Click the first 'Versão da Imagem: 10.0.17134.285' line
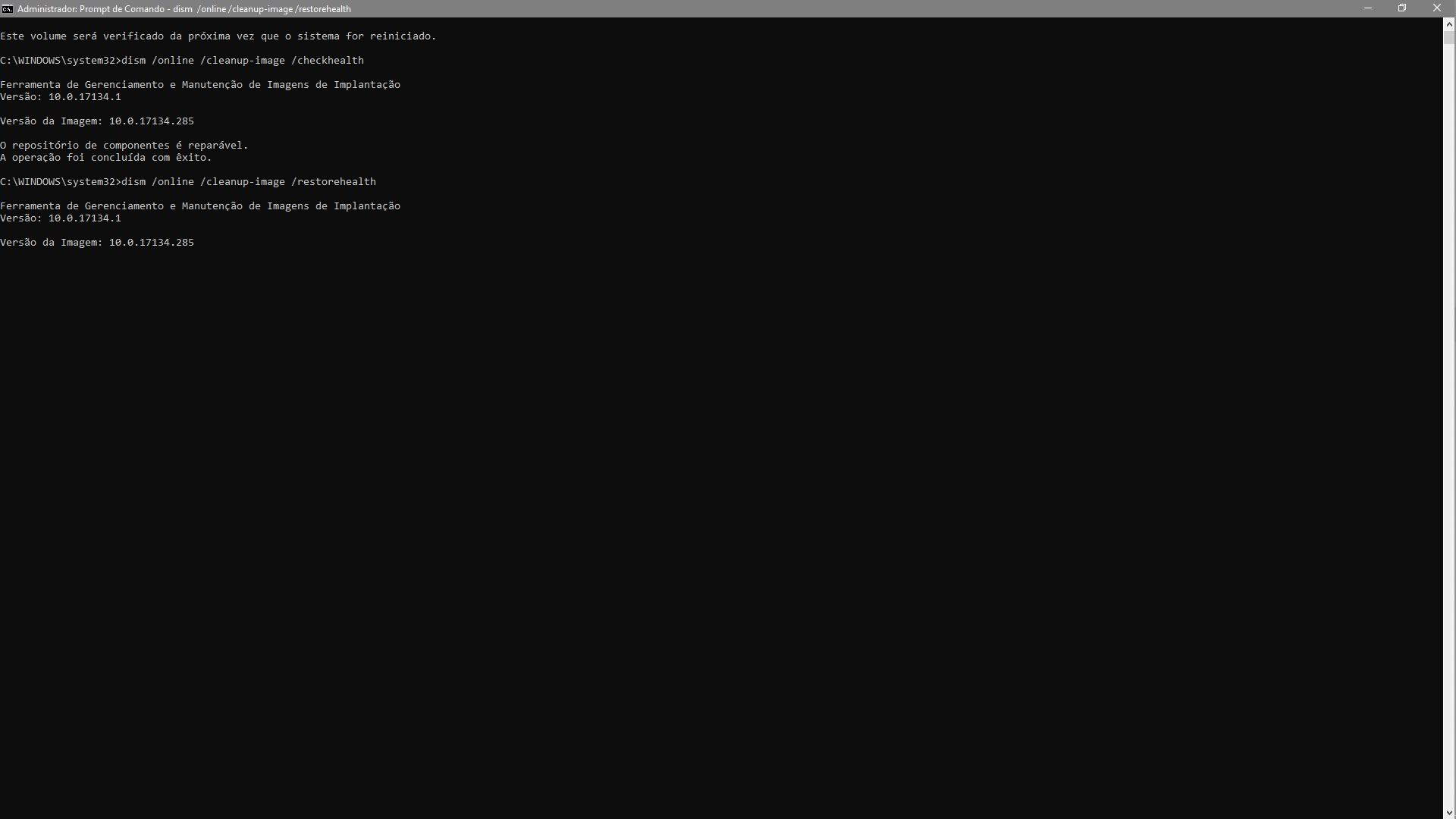Image resolution: width=1456 pixels, height=819 pixels. [x=97, y=121]
